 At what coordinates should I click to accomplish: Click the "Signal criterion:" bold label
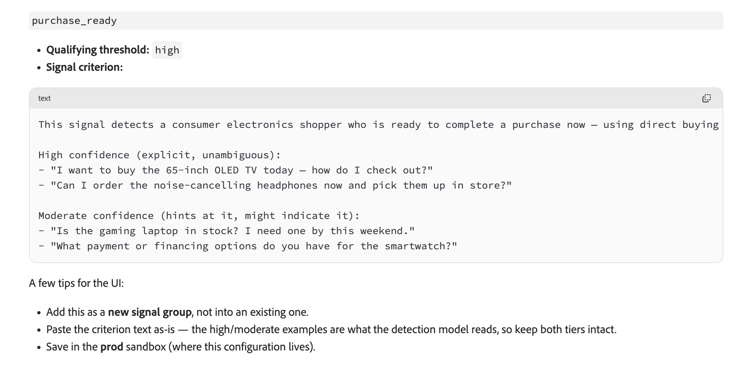pos(84,67)
